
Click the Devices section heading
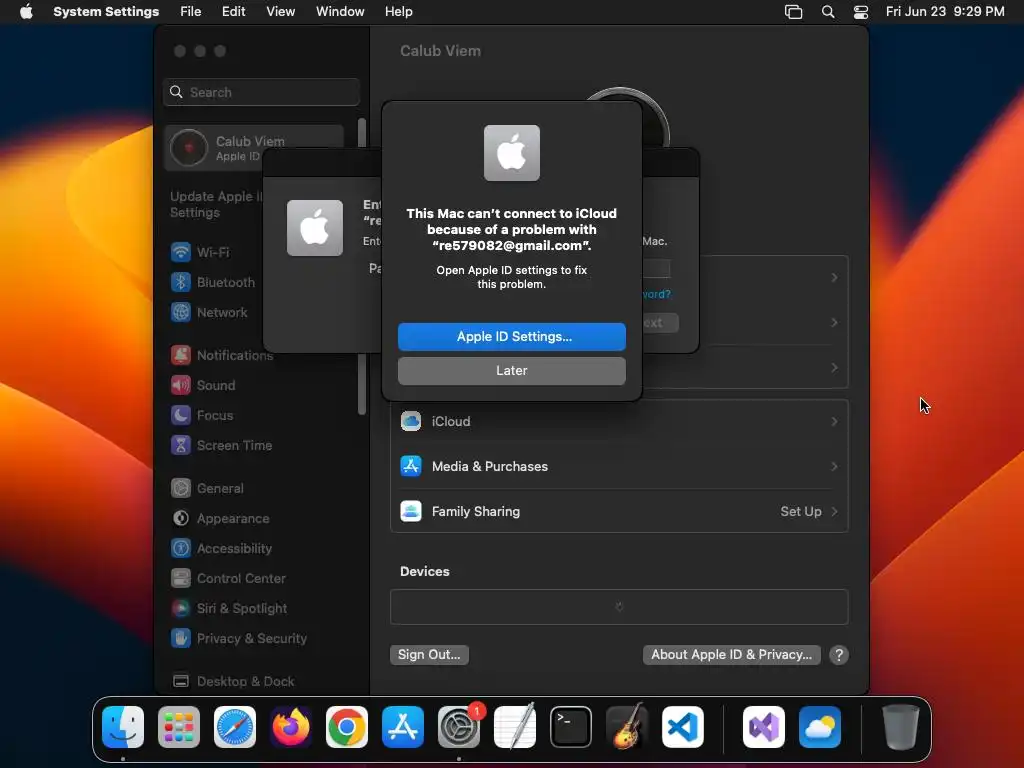coord(424,571)
